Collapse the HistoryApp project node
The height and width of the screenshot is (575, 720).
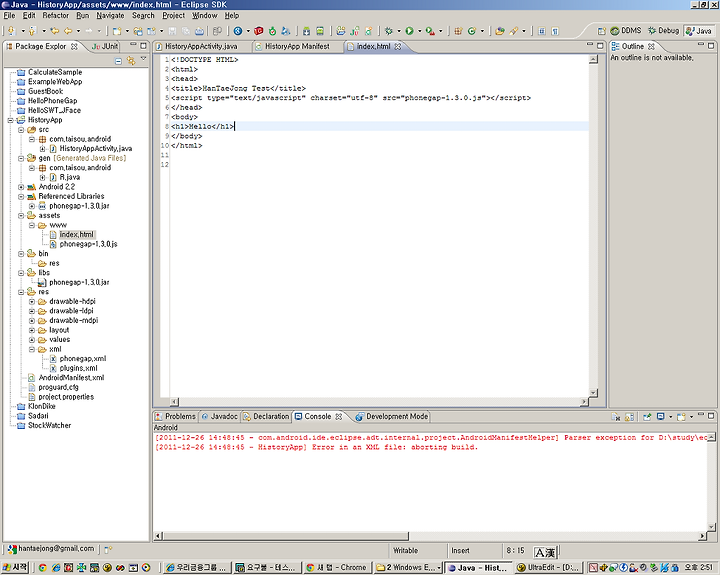click(10, 120)
